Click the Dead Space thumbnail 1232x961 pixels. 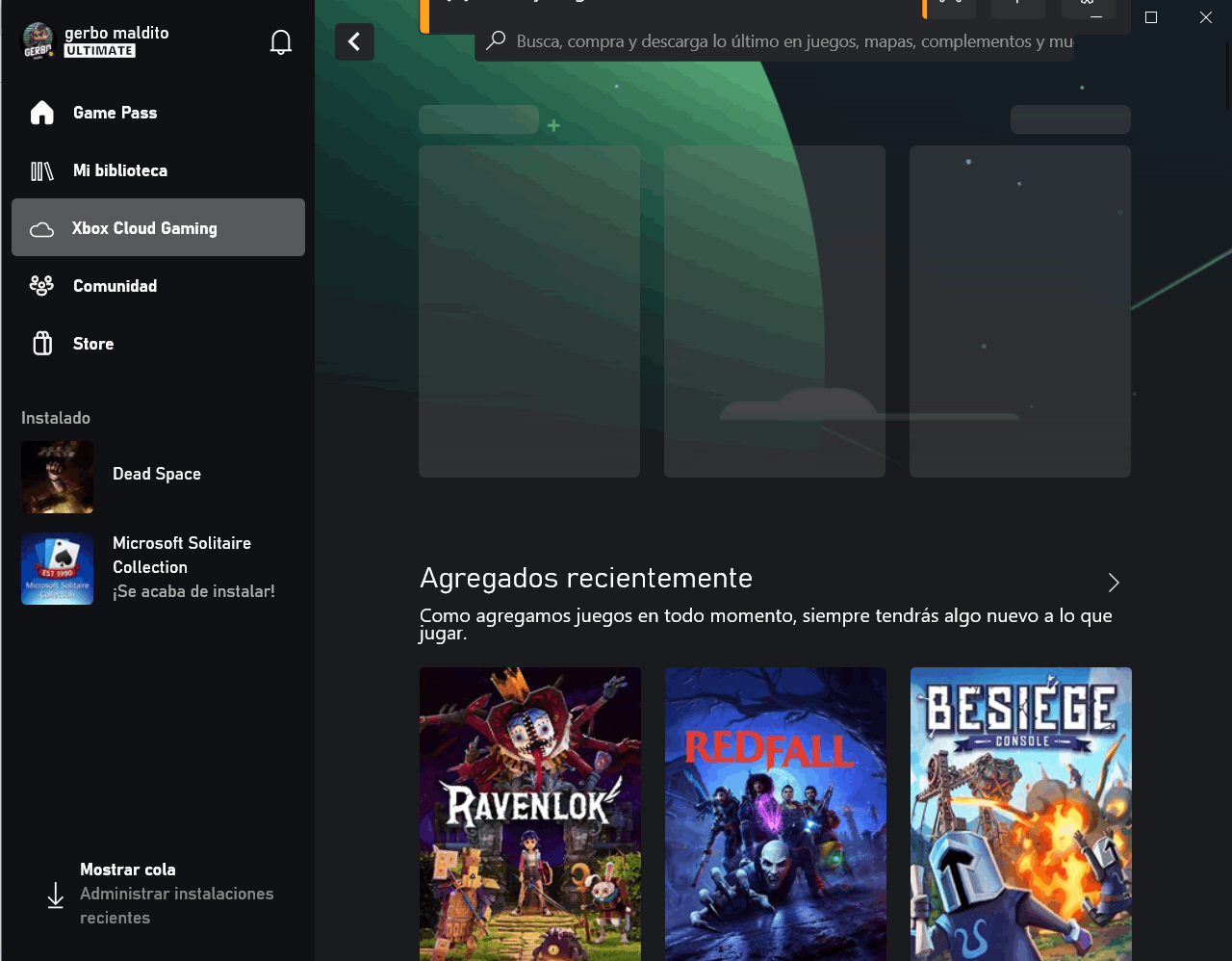58,477
